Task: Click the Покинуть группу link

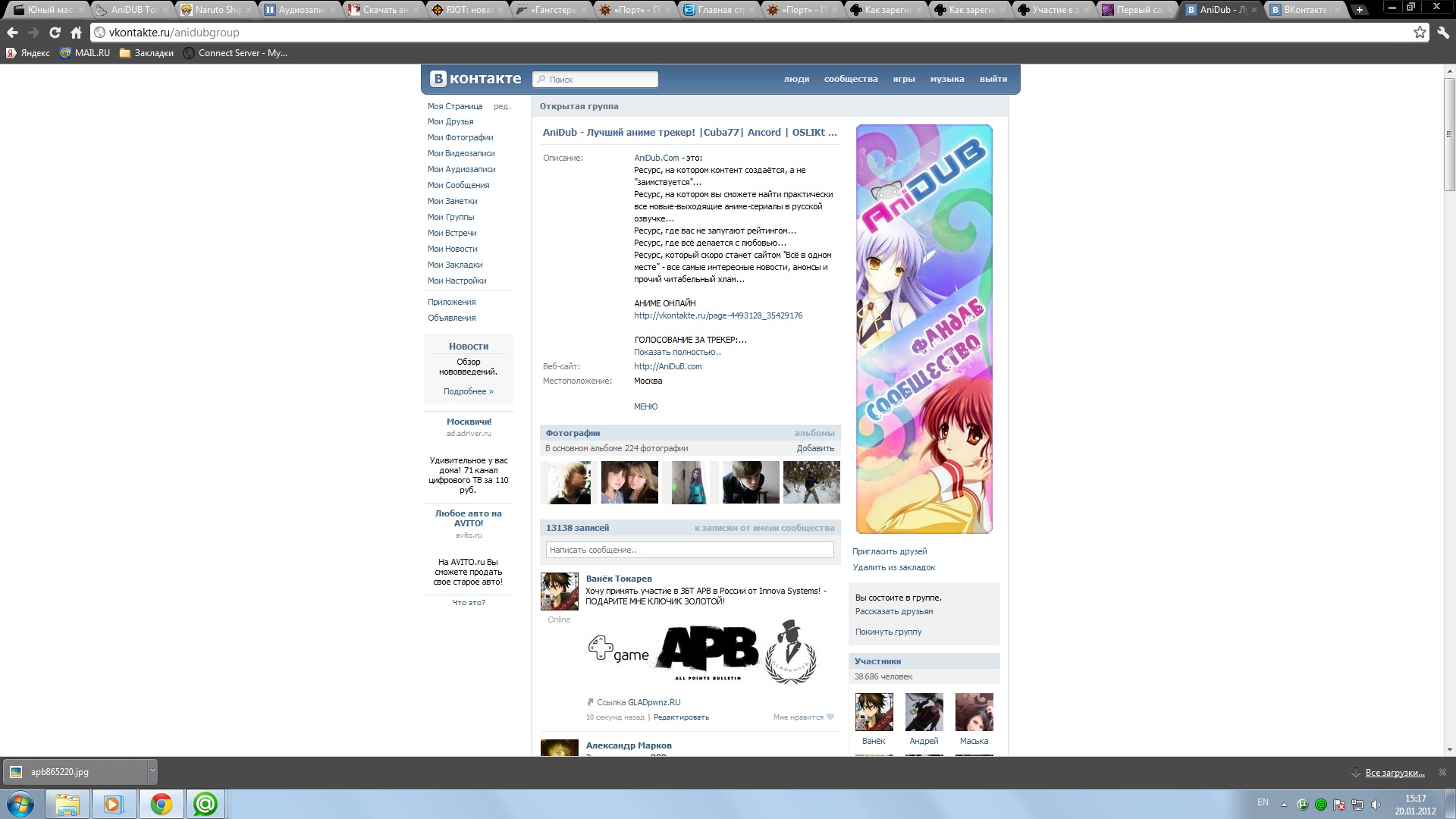Action: [x=888, y=632]
